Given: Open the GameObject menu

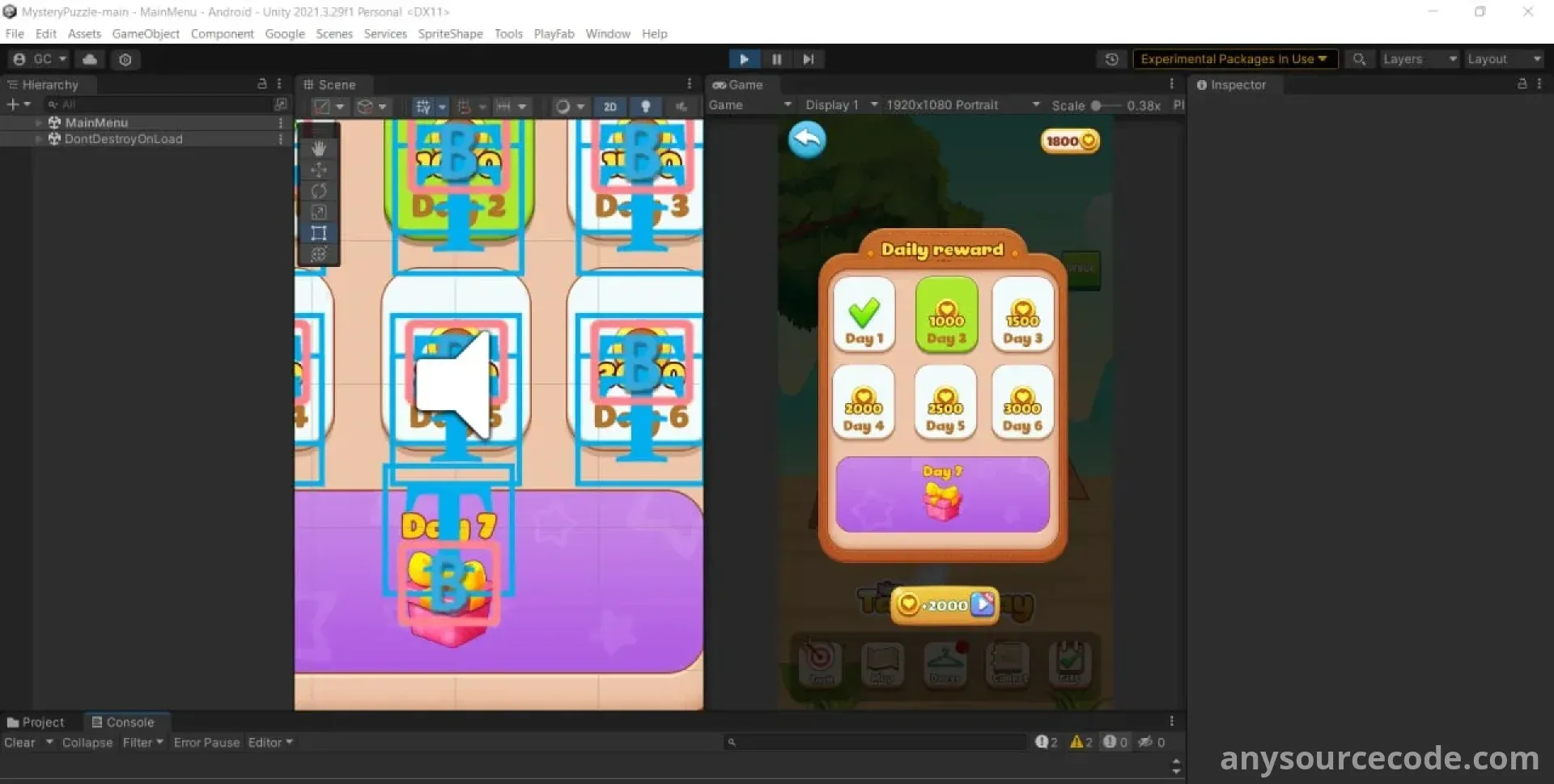Looking at the screenshot, I should (146, 34).
